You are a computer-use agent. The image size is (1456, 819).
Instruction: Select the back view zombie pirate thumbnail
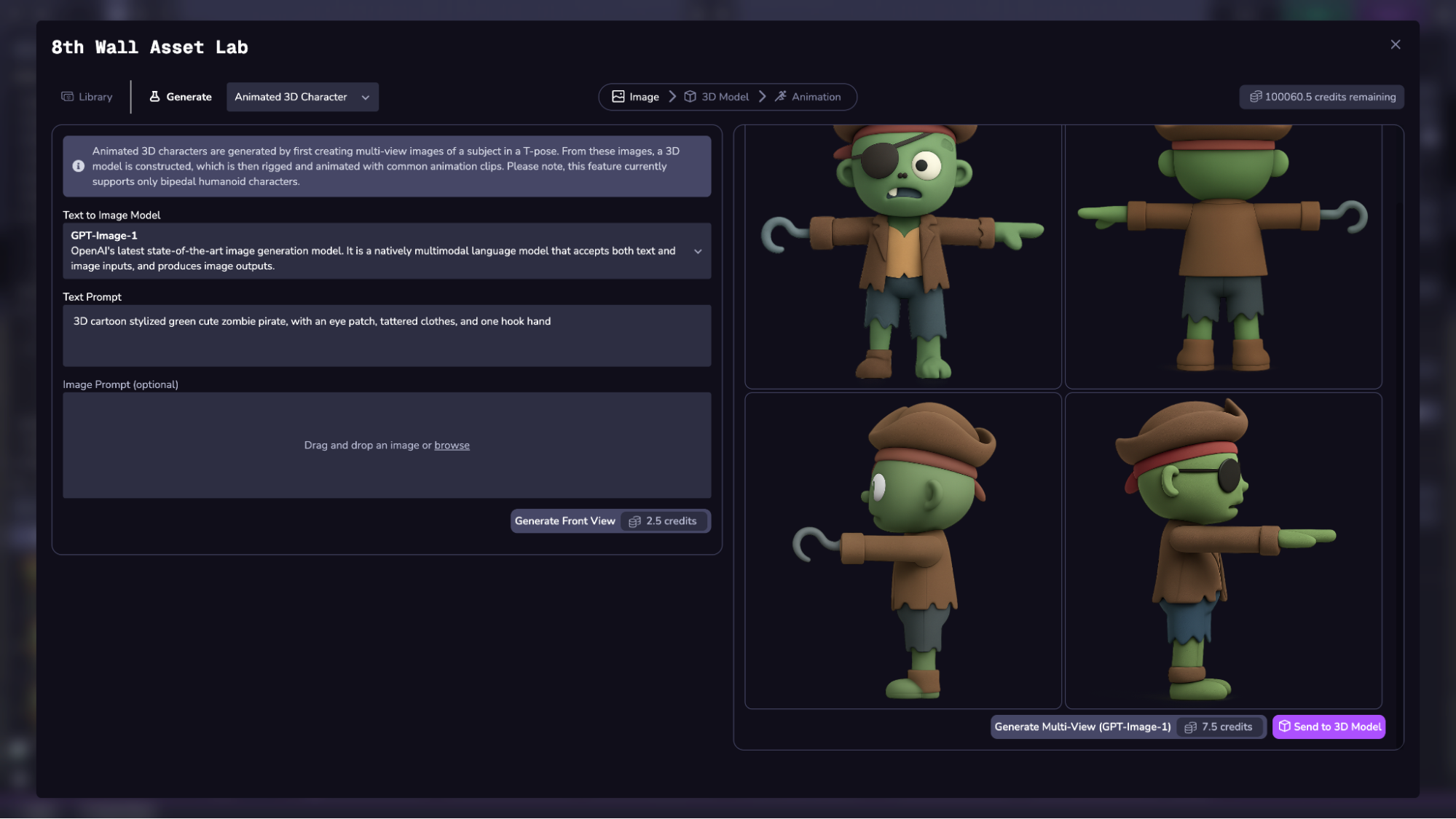click(1223, 255)
